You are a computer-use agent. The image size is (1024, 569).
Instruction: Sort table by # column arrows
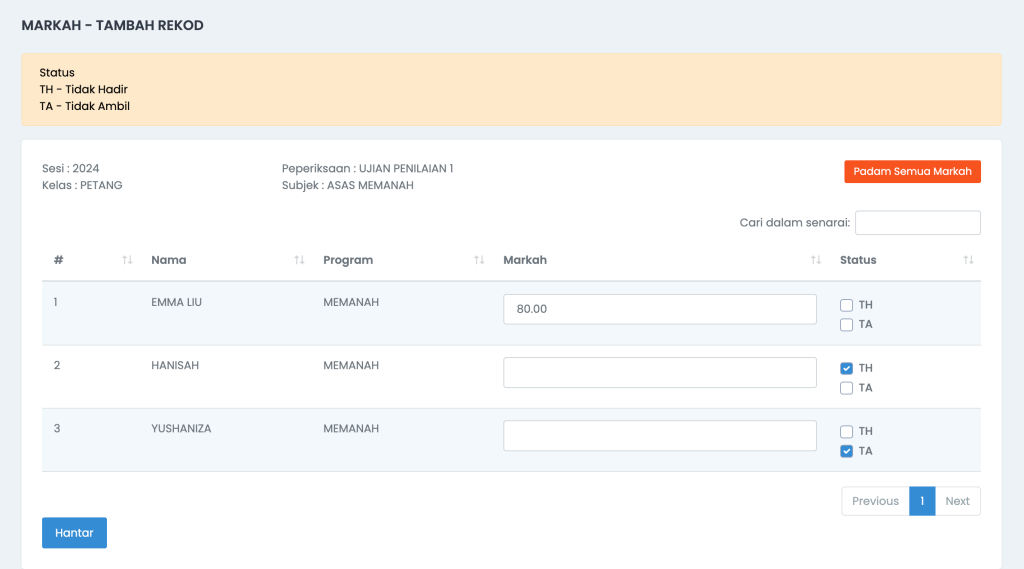click(127, 260)
